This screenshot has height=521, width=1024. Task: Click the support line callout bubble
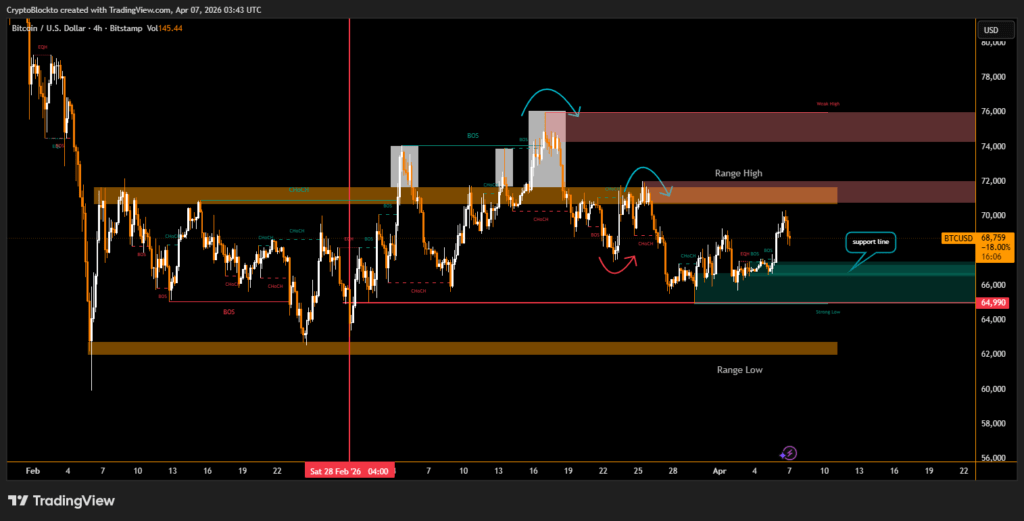coord(870,241)
